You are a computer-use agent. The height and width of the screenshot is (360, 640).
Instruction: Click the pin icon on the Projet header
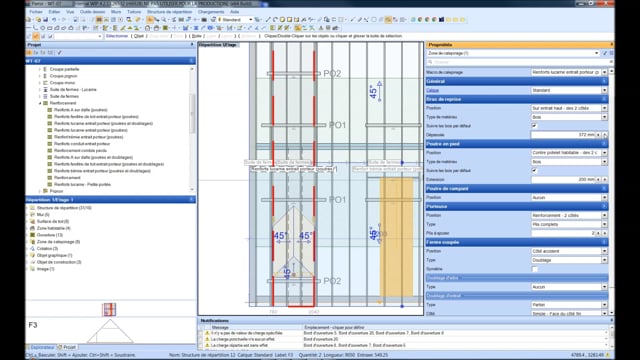tap(192, 44)
